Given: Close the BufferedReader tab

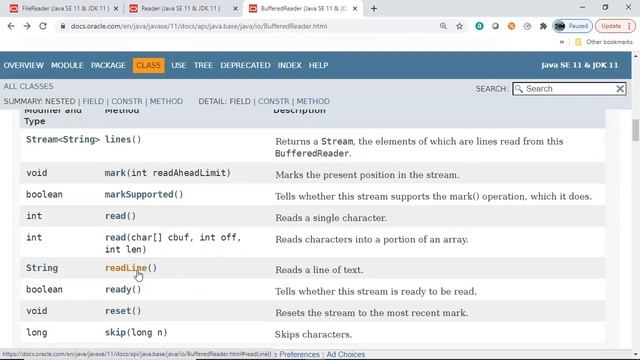Looking at the screenshot, I should pyautogui.click(x=355, y=9).
